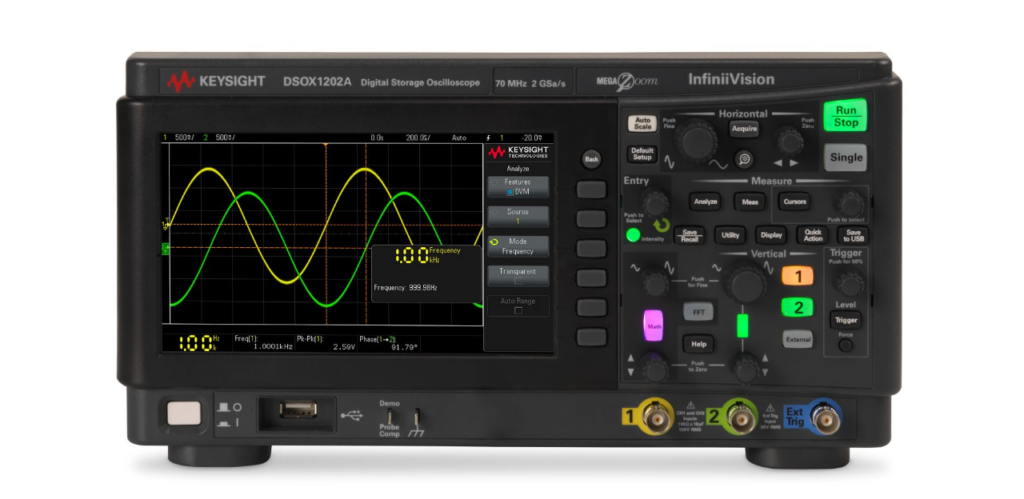Click the Trigger Level knob
This screenshot has width=1024, height=499.
849,284
